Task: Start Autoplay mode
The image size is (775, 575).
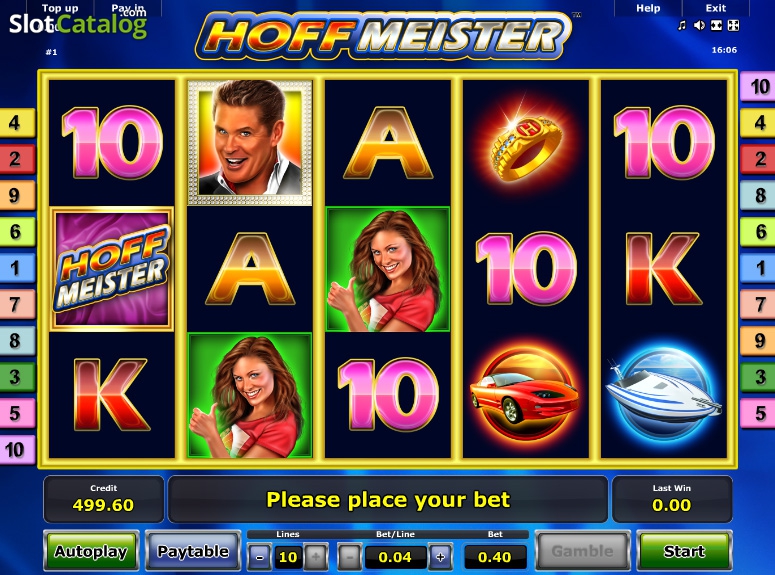Action: coord(91,551)
